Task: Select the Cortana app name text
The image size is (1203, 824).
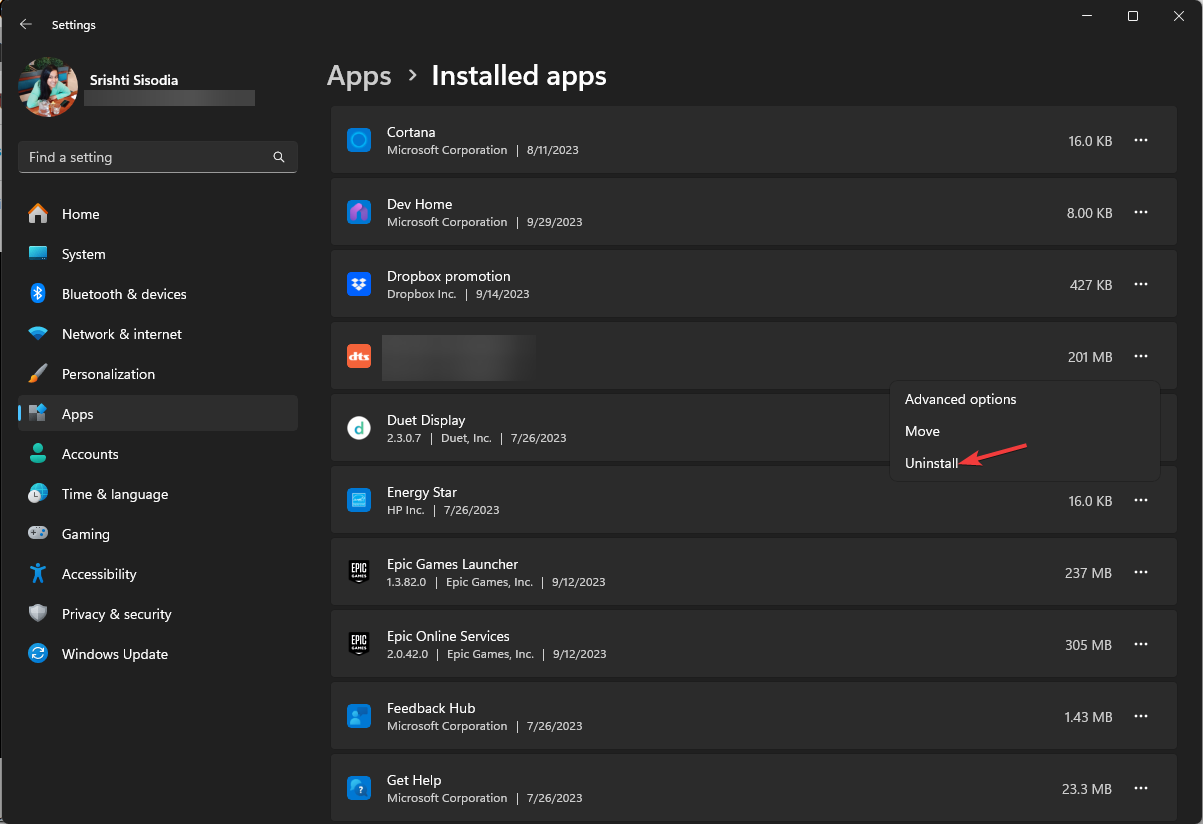Action: pos(411,132)
